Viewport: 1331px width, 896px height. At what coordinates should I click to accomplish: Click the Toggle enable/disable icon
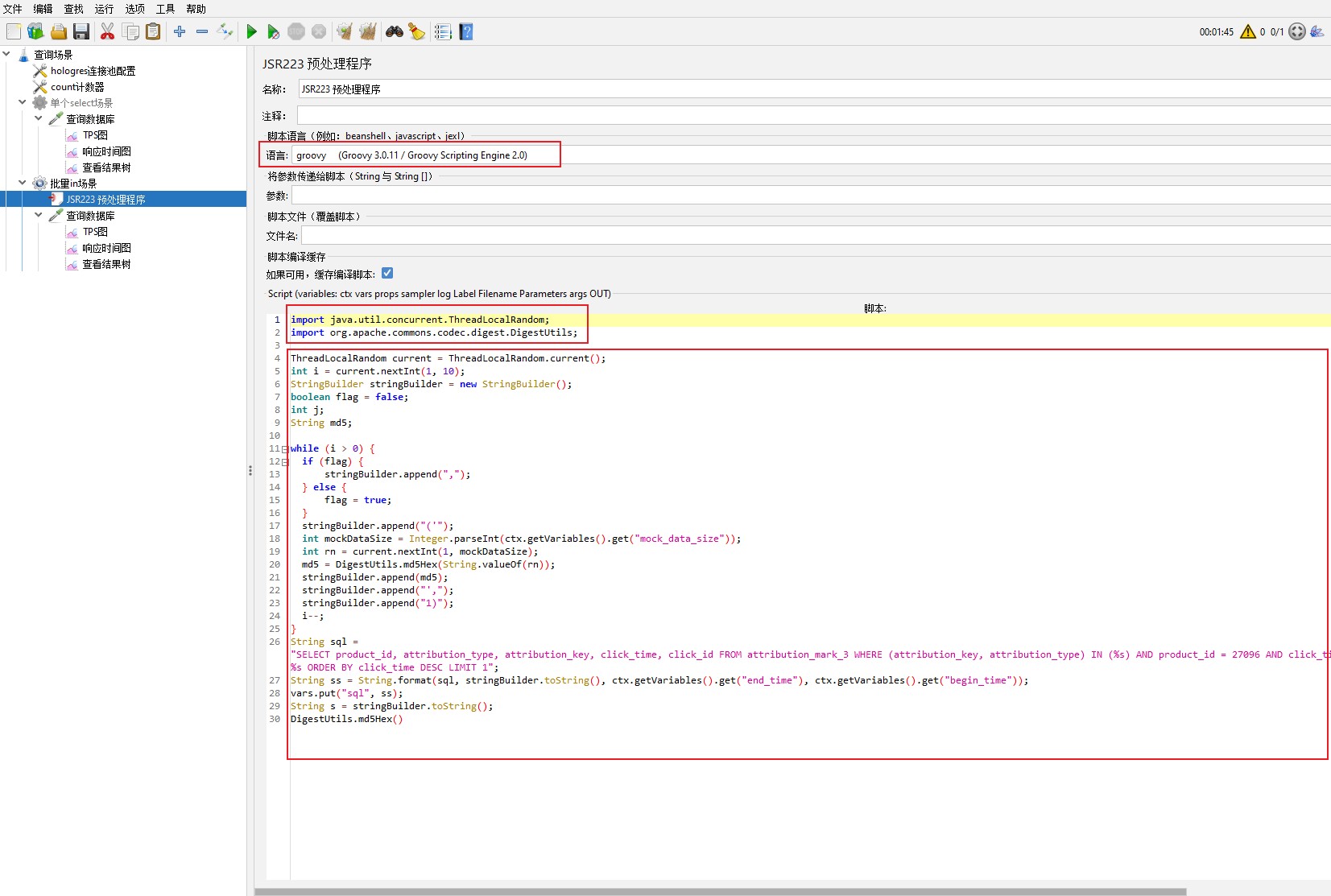click(225, 31)
